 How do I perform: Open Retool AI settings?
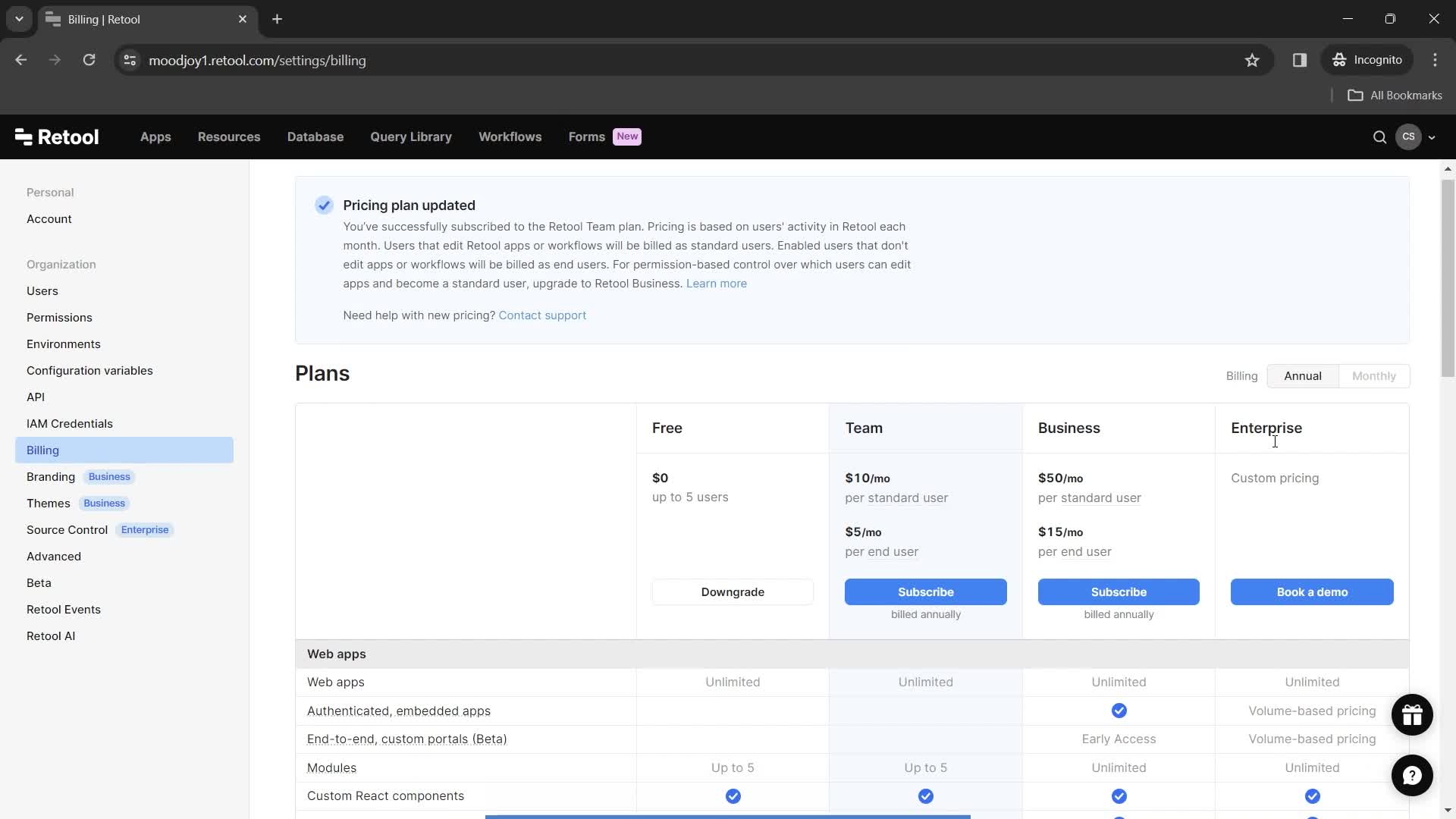pyautogui.click(x=51, y=636)
